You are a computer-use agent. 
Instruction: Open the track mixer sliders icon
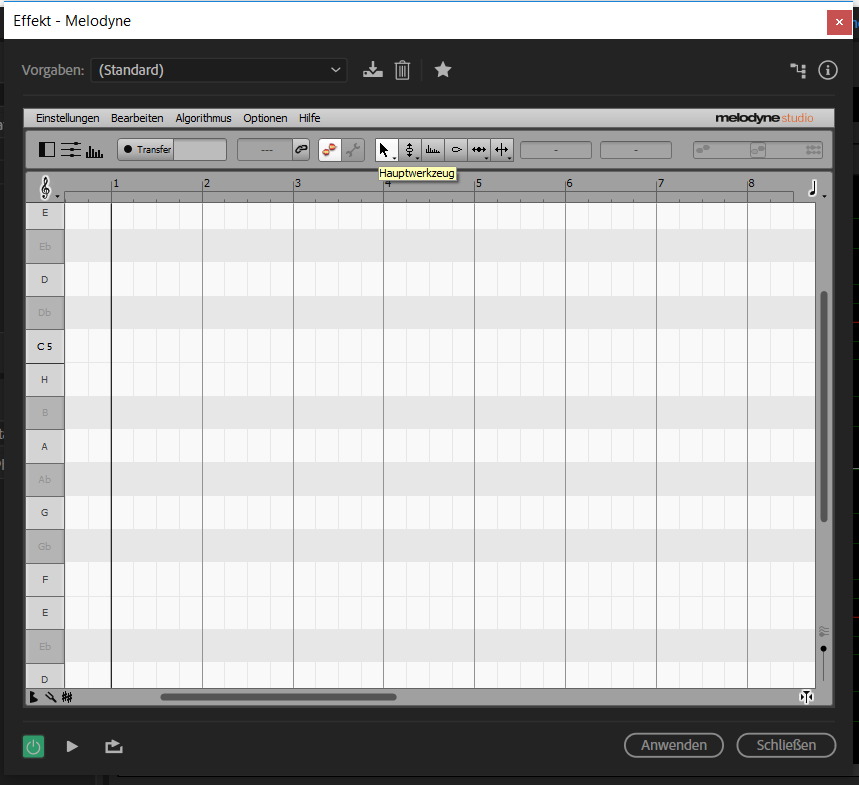pos(71,150)
